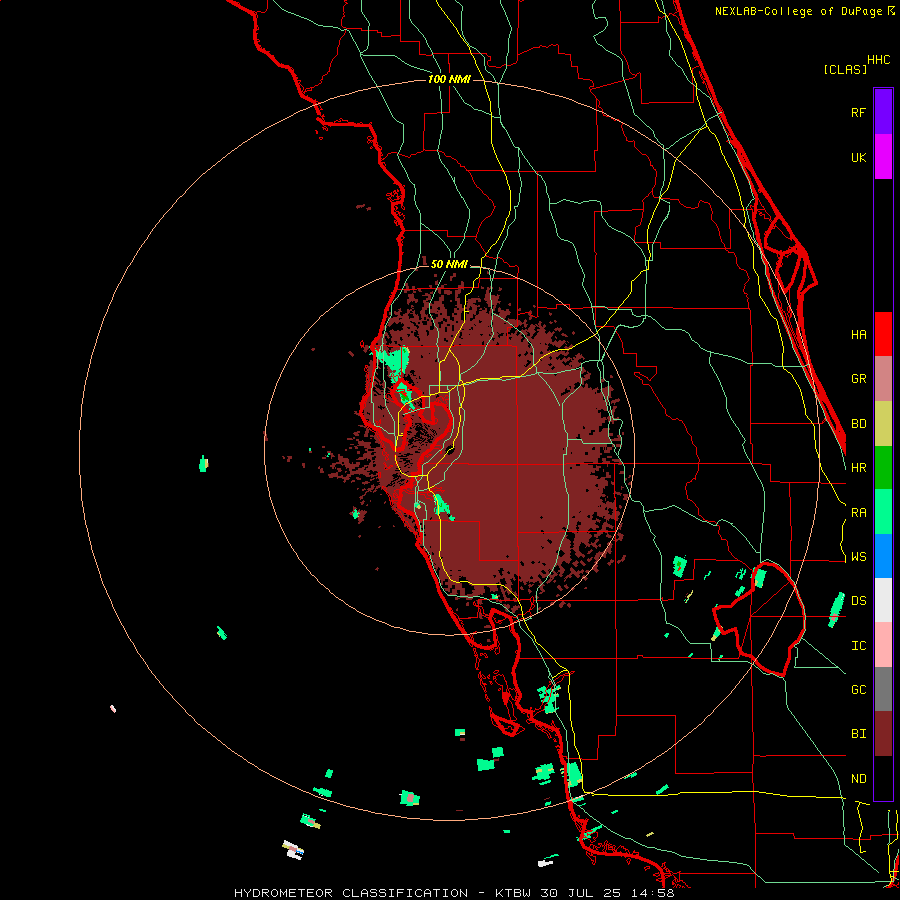Screen dimensions: 900x900
Task: Click the "KTBW" station identifier in caption
Action: (512, 893)
